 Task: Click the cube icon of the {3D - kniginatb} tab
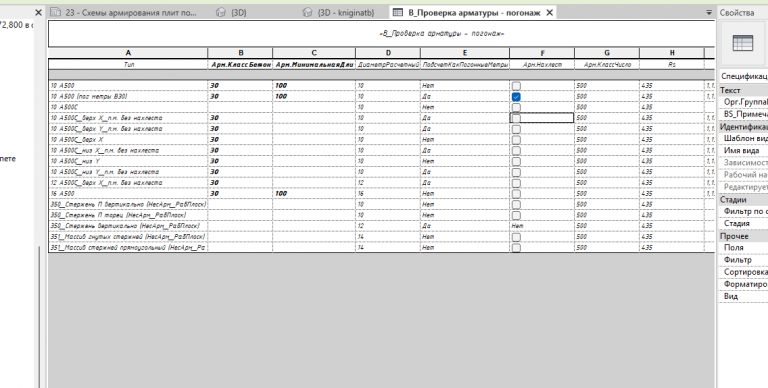(308, 13)
